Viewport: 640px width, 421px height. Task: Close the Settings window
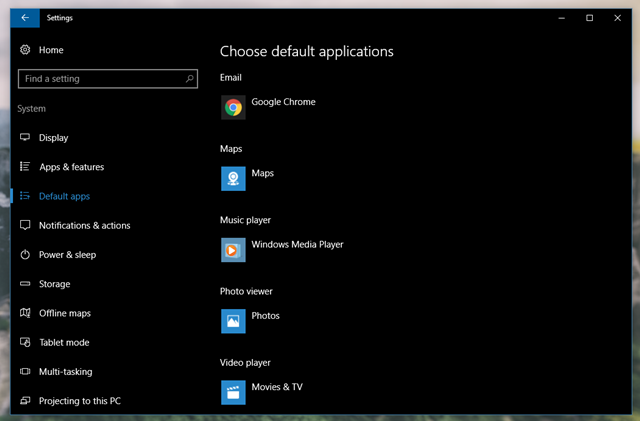[x=618, y=18]
